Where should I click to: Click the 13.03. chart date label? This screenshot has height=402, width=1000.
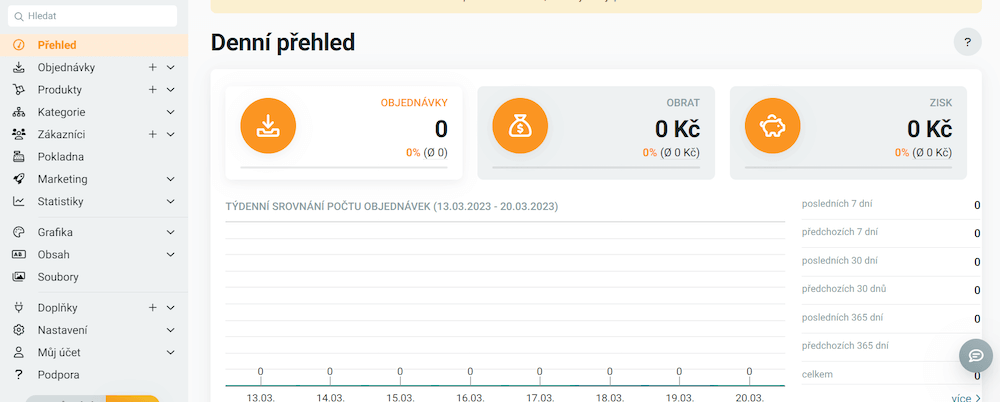[260, 397]
